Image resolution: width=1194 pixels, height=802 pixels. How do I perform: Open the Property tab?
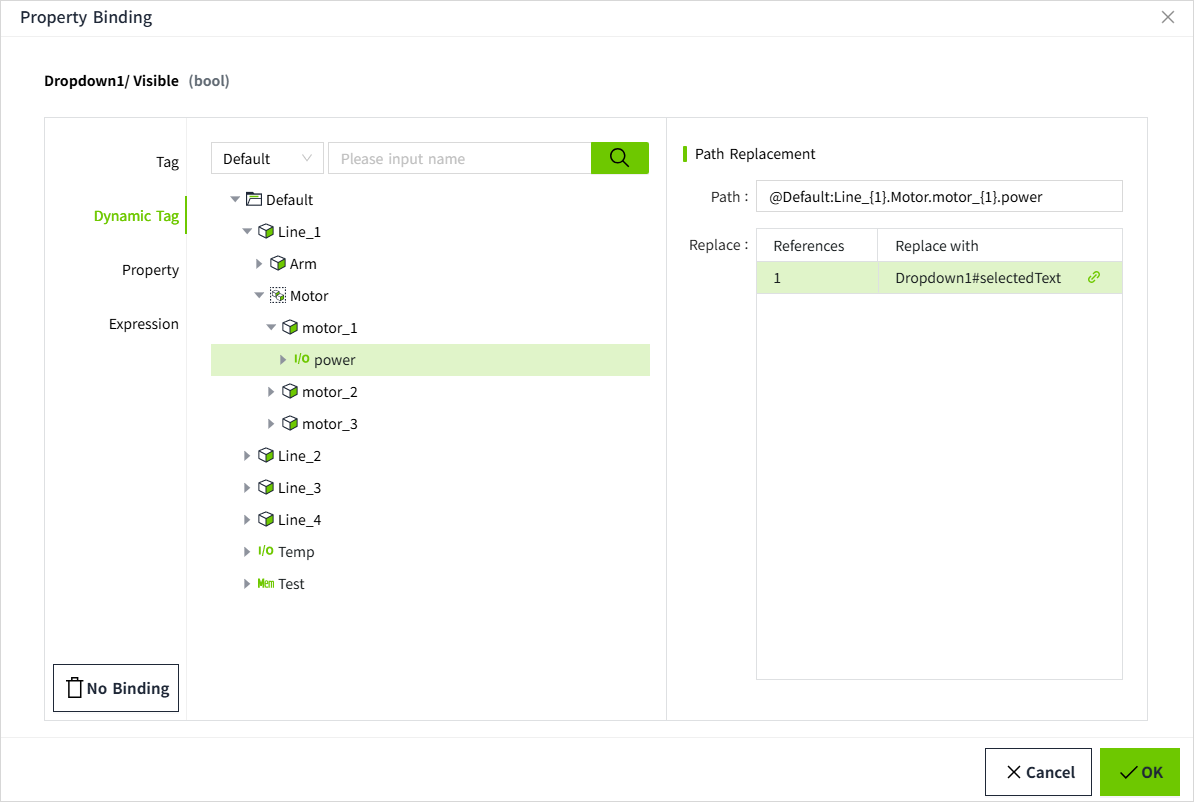coord(150,270)
